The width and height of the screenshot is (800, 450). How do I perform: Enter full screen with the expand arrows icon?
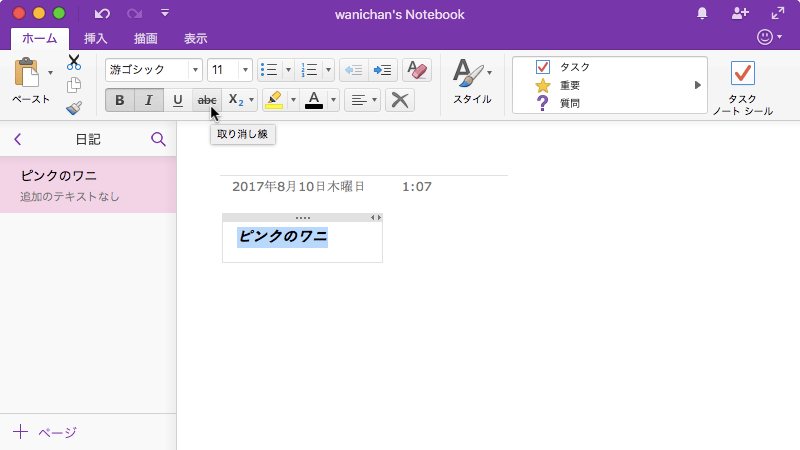(x=778, y=14)
